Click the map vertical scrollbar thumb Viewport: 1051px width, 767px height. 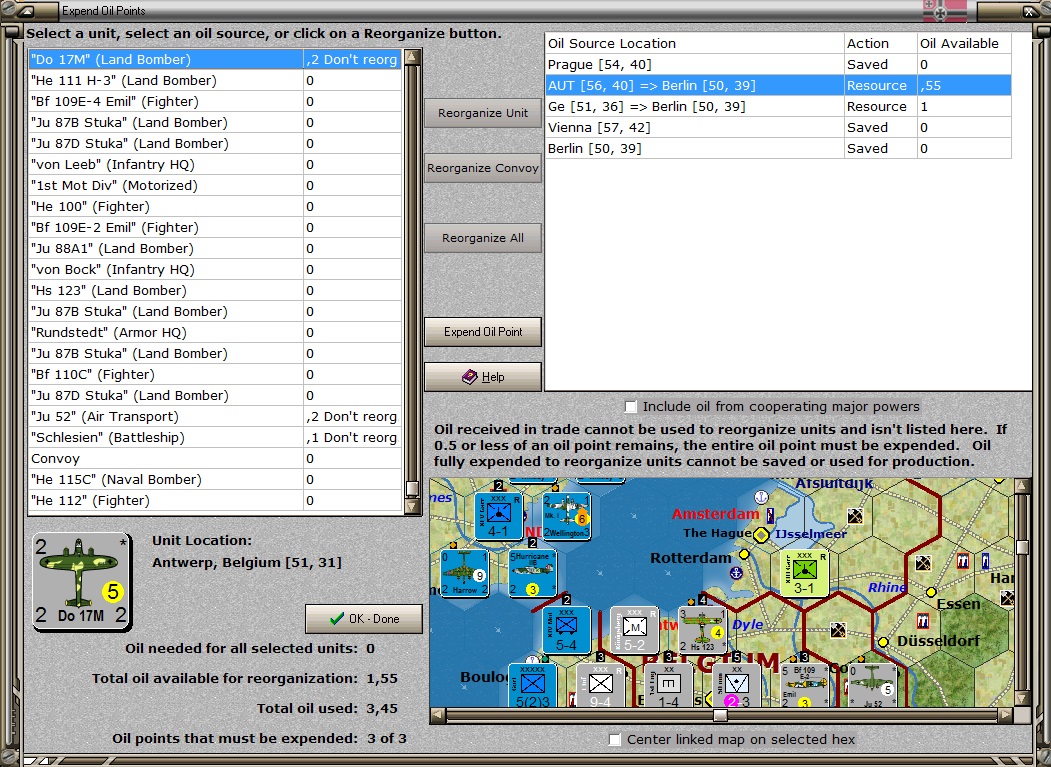coord(1022,547)
